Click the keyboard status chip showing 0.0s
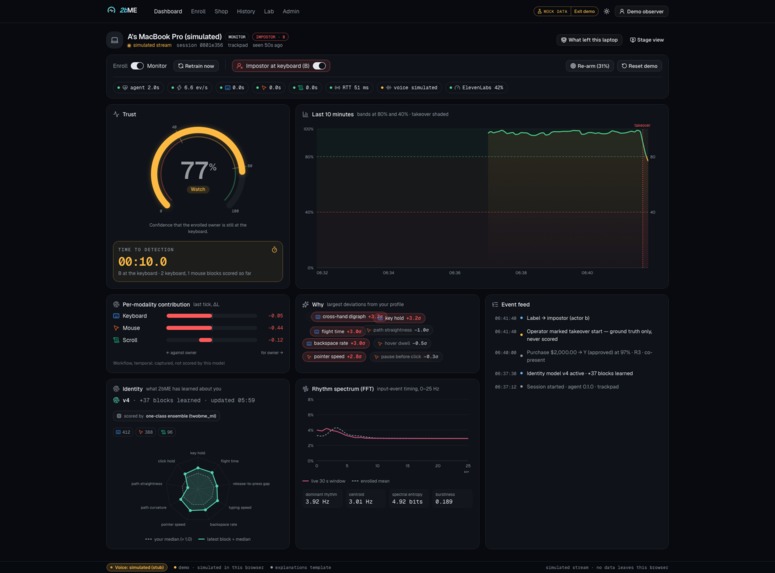Image resolution: width=775 pixels, height=573 pixels. 232,88
